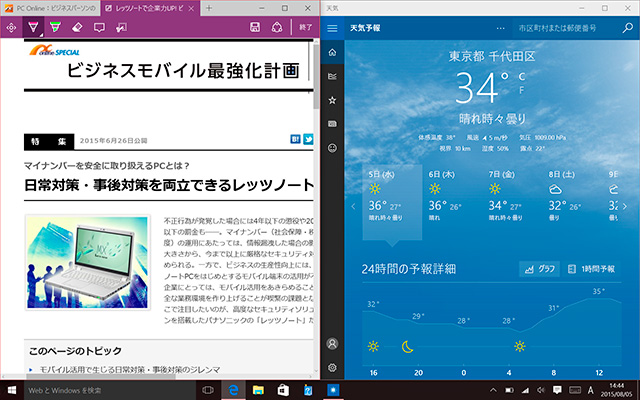Switch temperature unit to Celsius
Viewport: 640px width, 400px height.
point(522,76)
